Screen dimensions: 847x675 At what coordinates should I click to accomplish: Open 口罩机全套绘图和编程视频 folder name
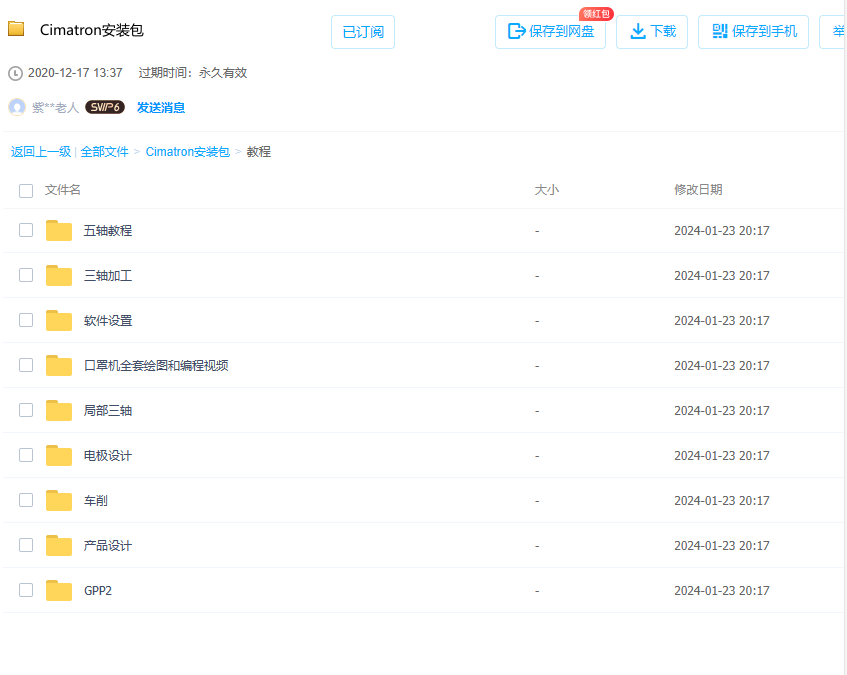[x=156, y=366]
